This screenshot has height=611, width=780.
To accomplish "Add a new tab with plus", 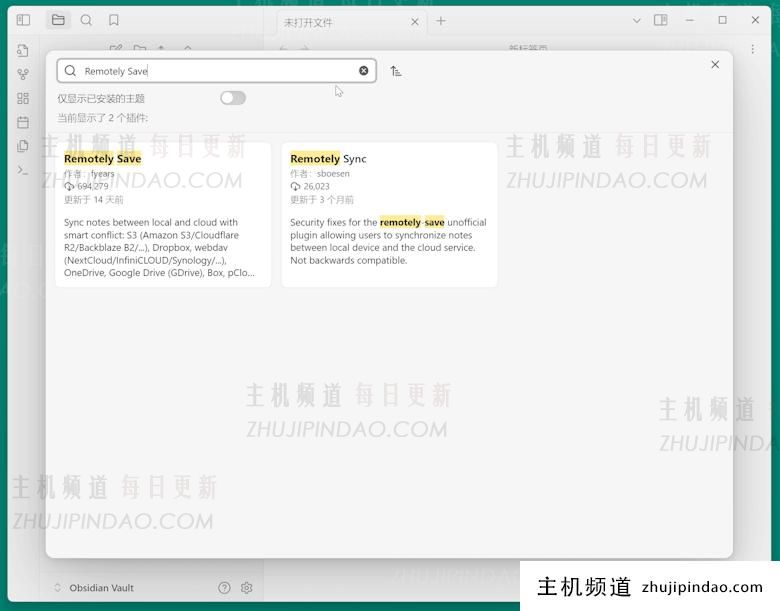I will pyautogui.click(x=441, y=21).
